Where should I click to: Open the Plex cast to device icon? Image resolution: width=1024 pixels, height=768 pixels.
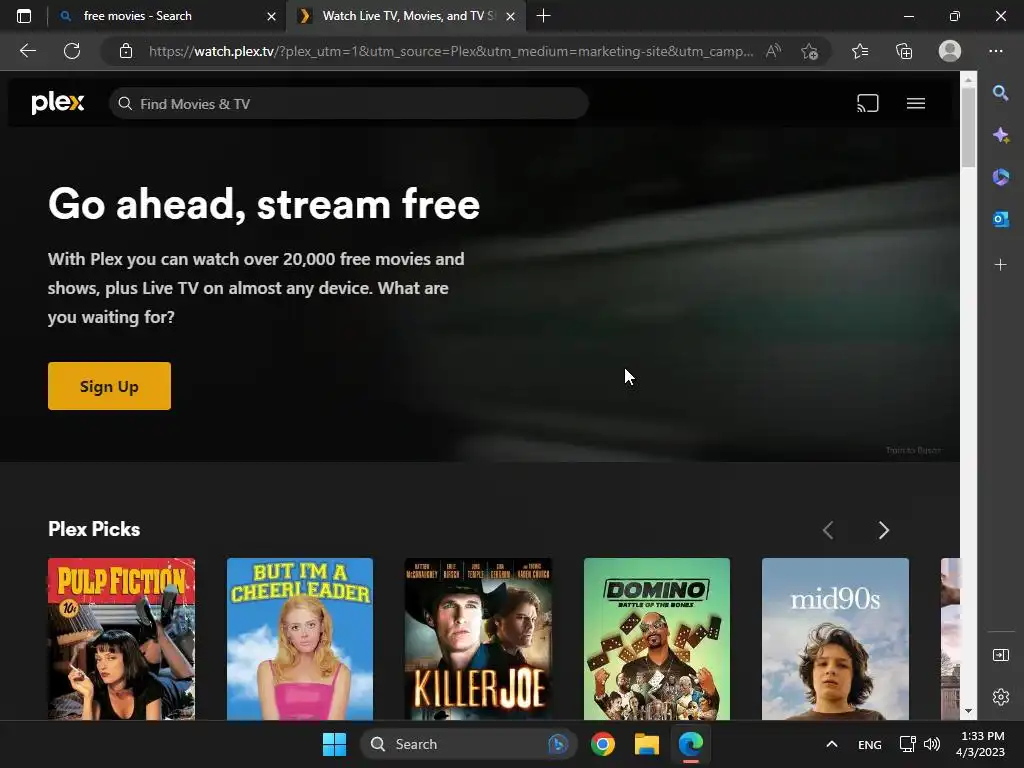coord(867,103)
